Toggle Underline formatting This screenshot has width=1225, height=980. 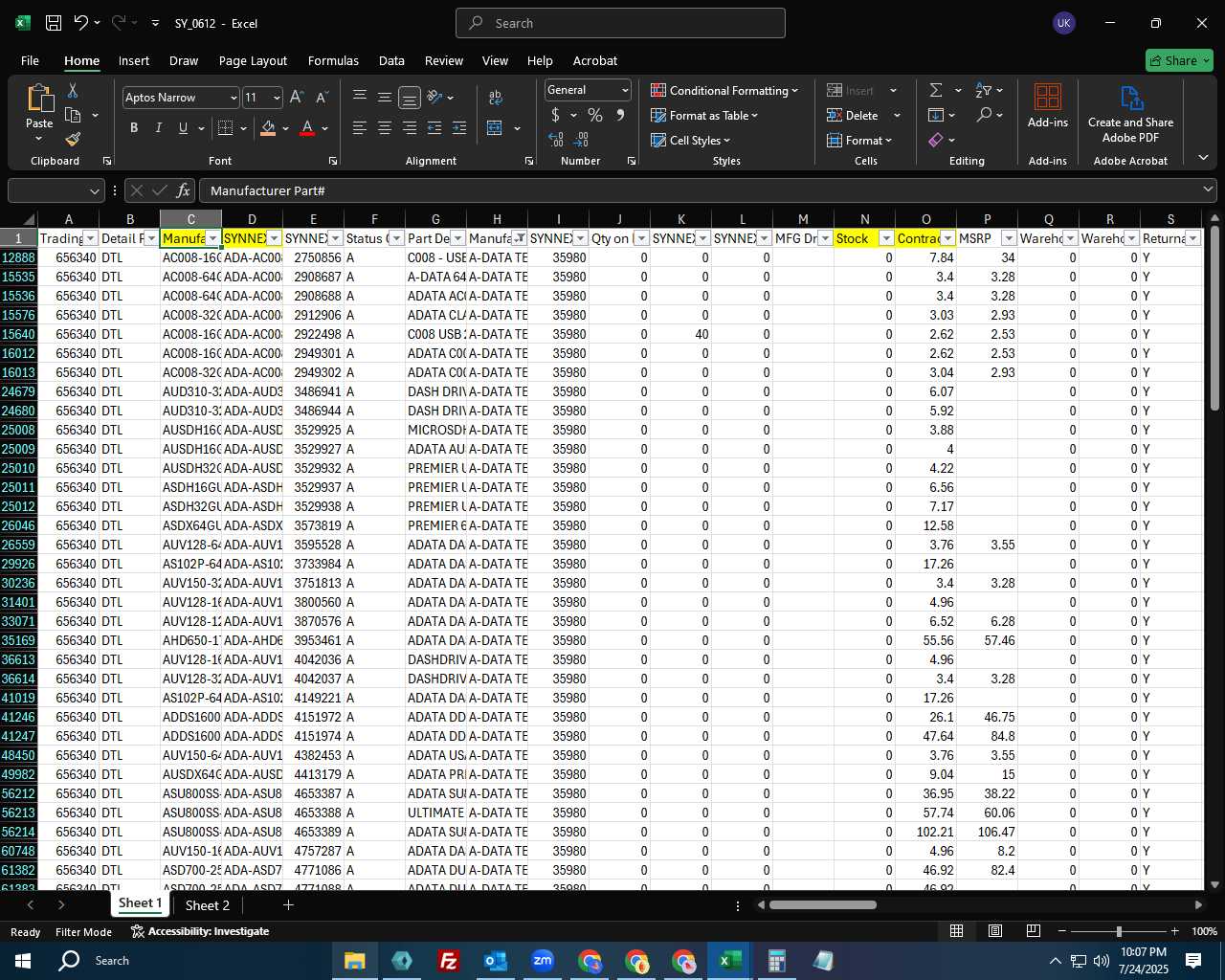click(183, 127)
